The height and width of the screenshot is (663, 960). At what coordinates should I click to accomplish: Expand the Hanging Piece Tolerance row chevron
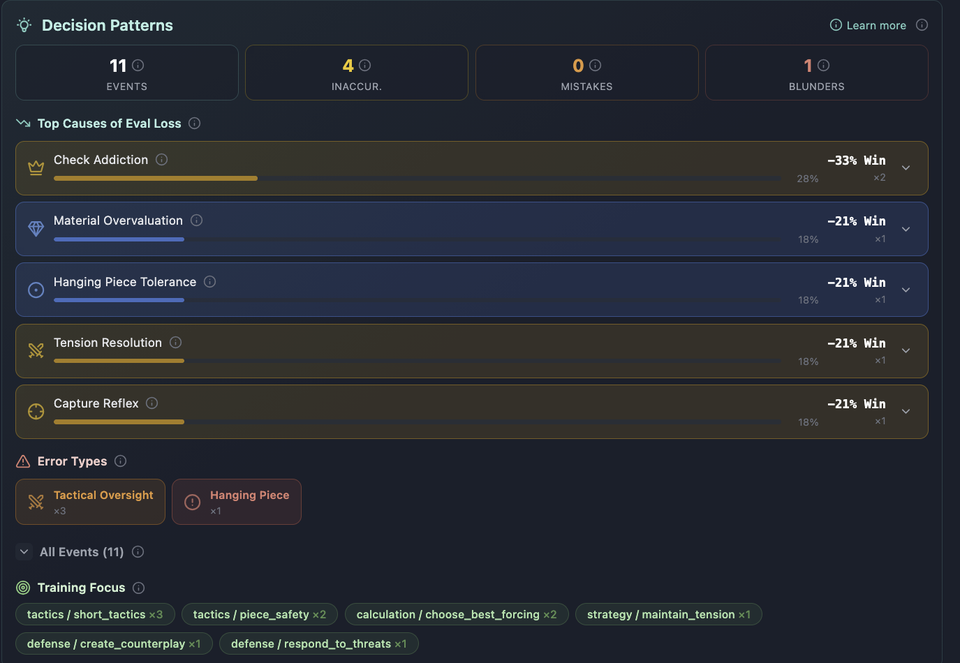point(906,290)
